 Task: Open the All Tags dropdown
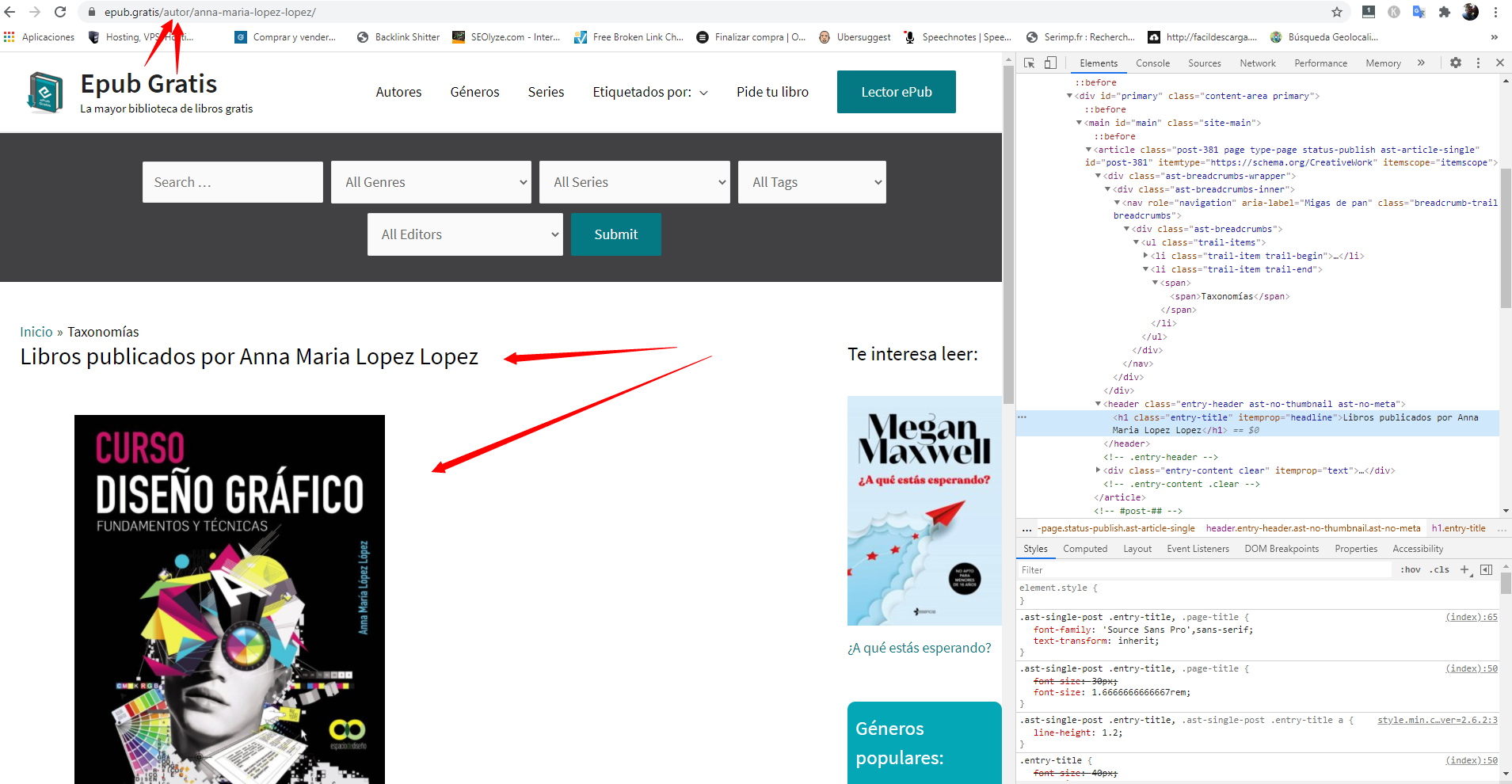coord(812,182)
